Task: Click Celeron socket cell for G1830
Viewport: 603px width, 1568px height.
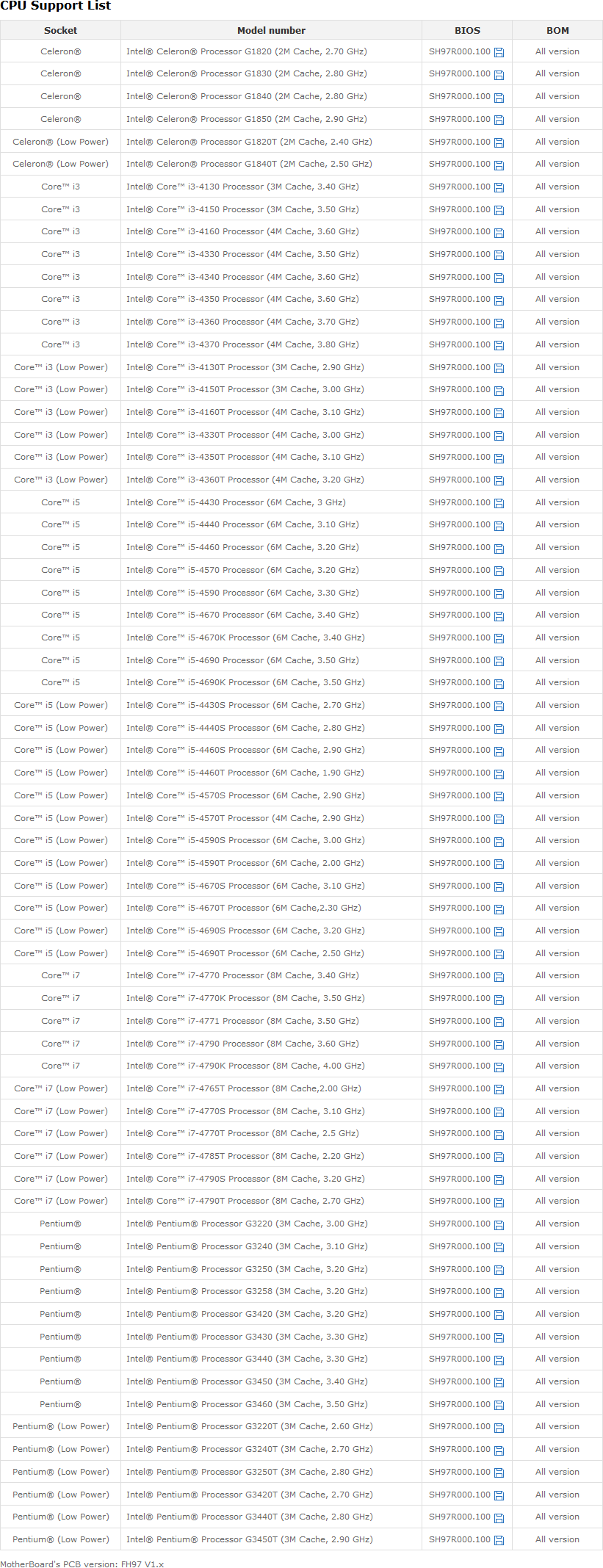Action: pos(60,73)
